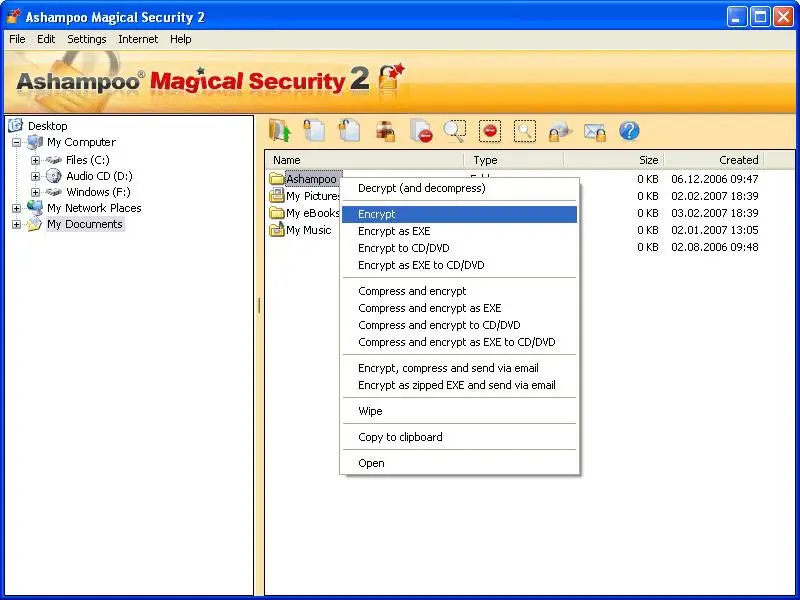Click the My Network Places globe icon
The image size is (800, 600).
[x=35, y=208]
